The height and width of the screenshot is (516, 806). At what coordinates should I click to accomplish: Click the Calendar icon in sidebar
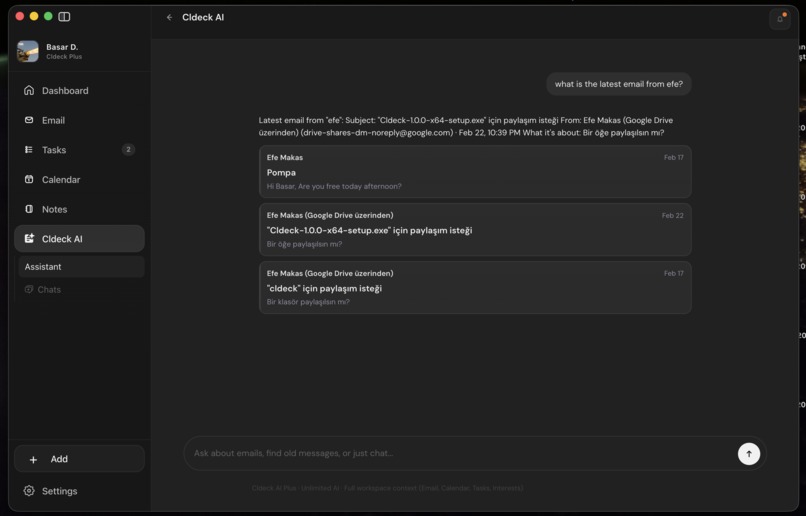[x=29, y=179]
